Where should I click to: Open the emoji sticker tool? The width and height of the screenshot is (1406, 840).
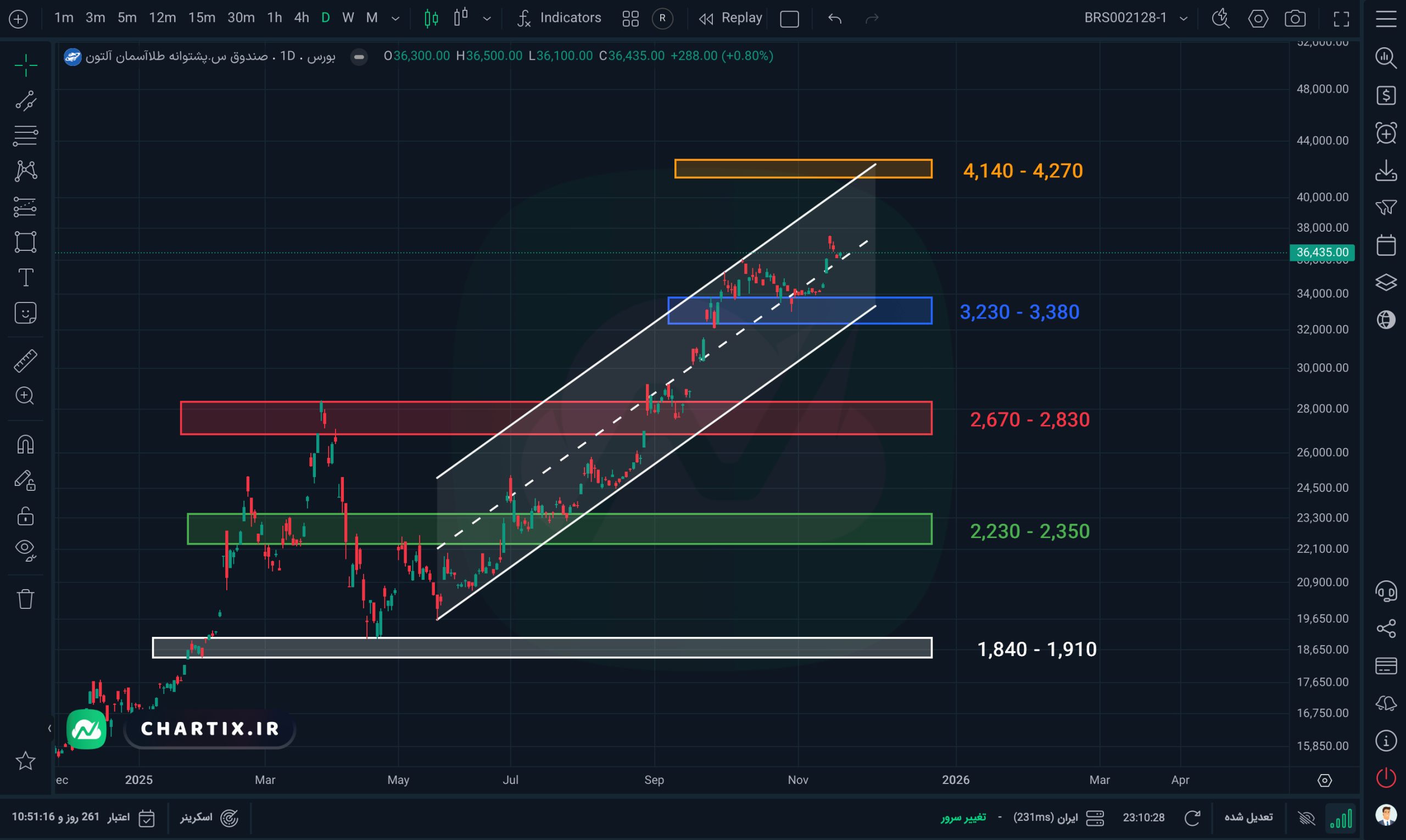point(25,312)
